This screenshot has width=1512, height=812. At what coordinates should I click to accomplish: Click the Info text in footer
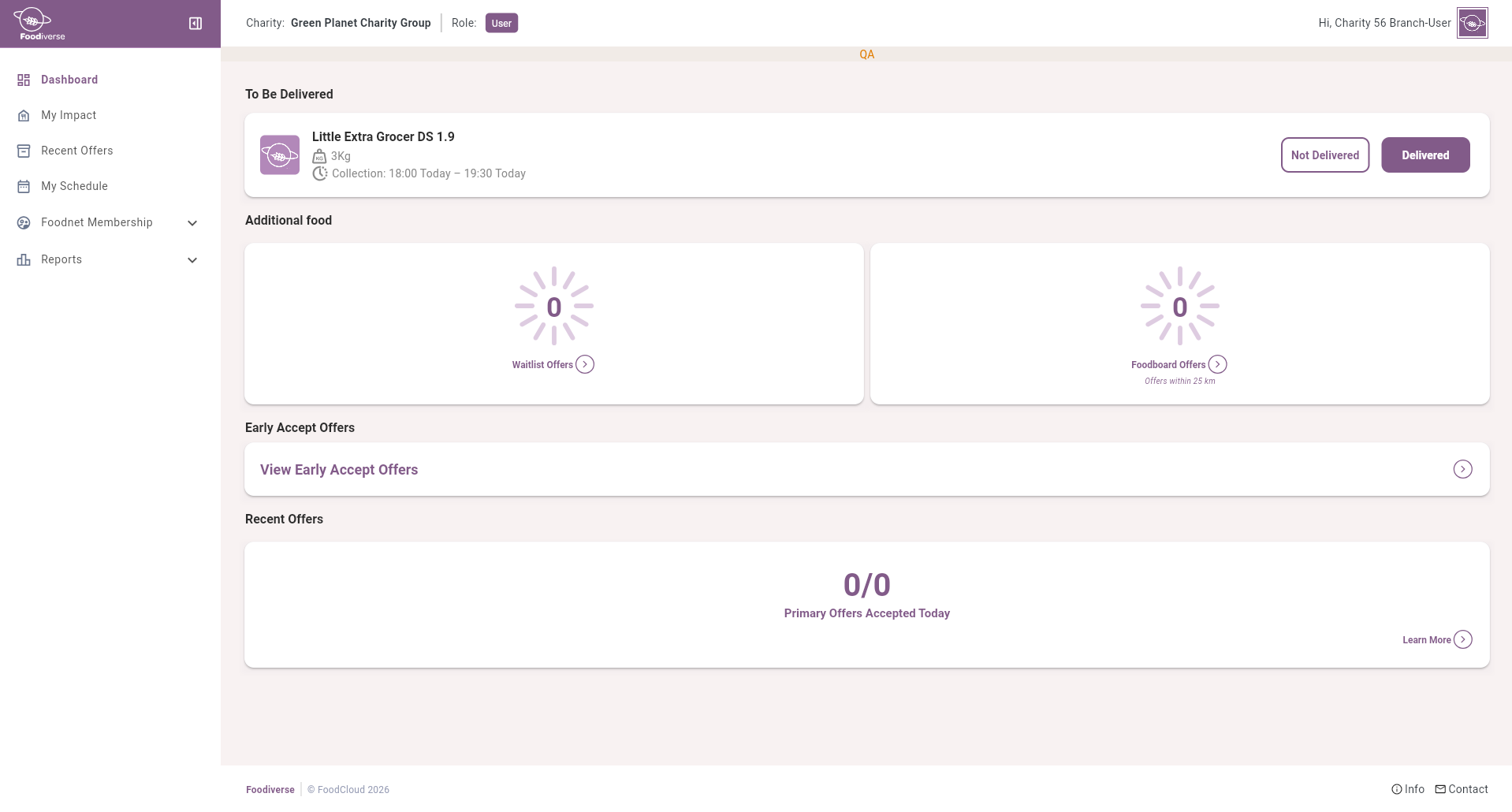pyautogui.click(x=1414, y=789)
